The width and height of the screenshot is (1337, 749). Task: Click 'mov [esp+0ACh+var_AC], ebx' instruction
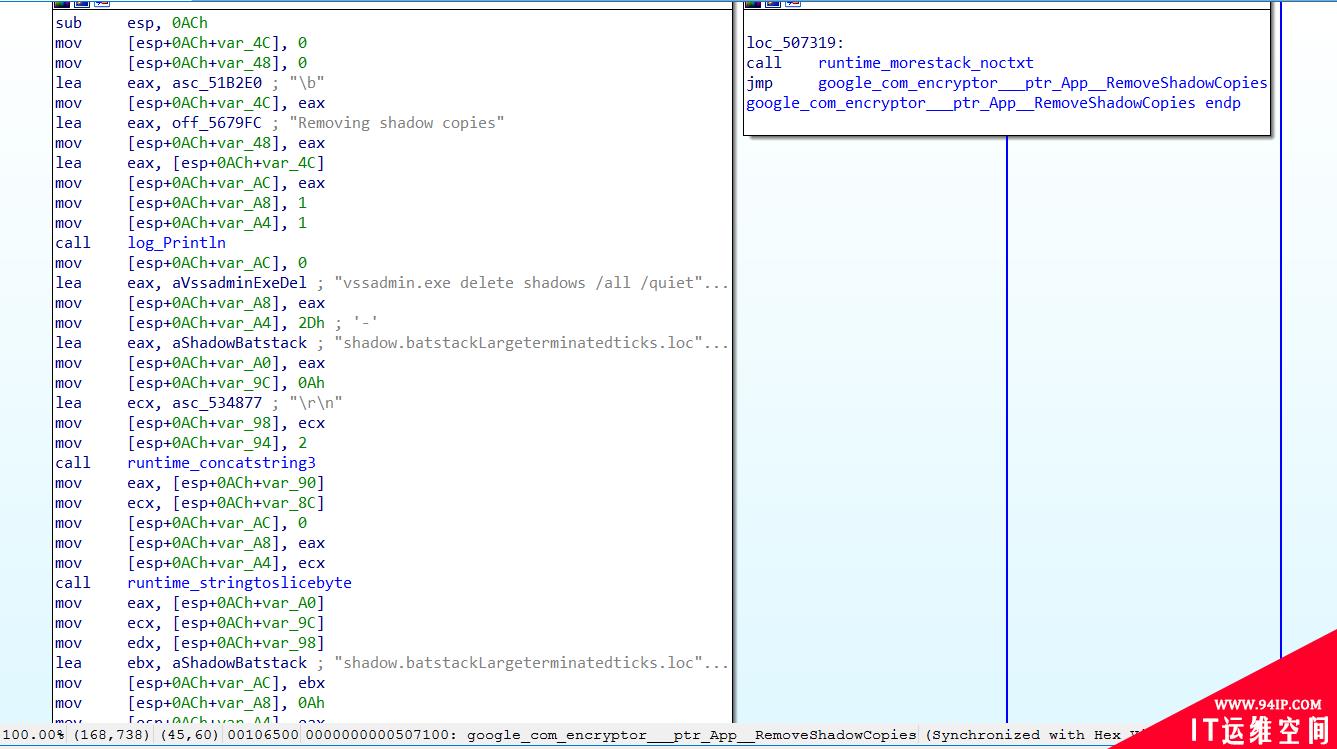[x=190, y=683]
